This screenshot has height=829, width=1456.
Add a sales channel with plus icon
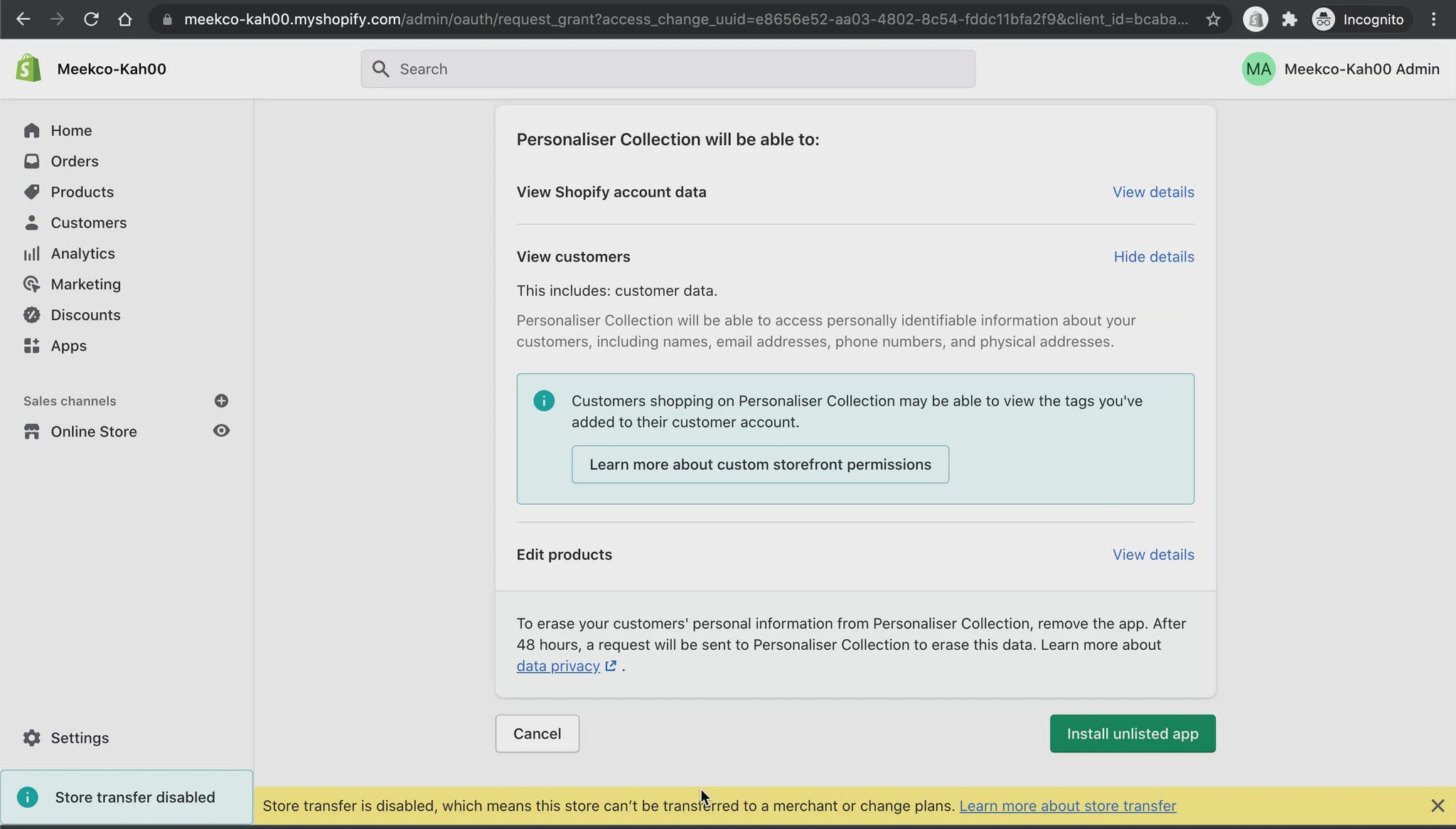coord(221,400)
